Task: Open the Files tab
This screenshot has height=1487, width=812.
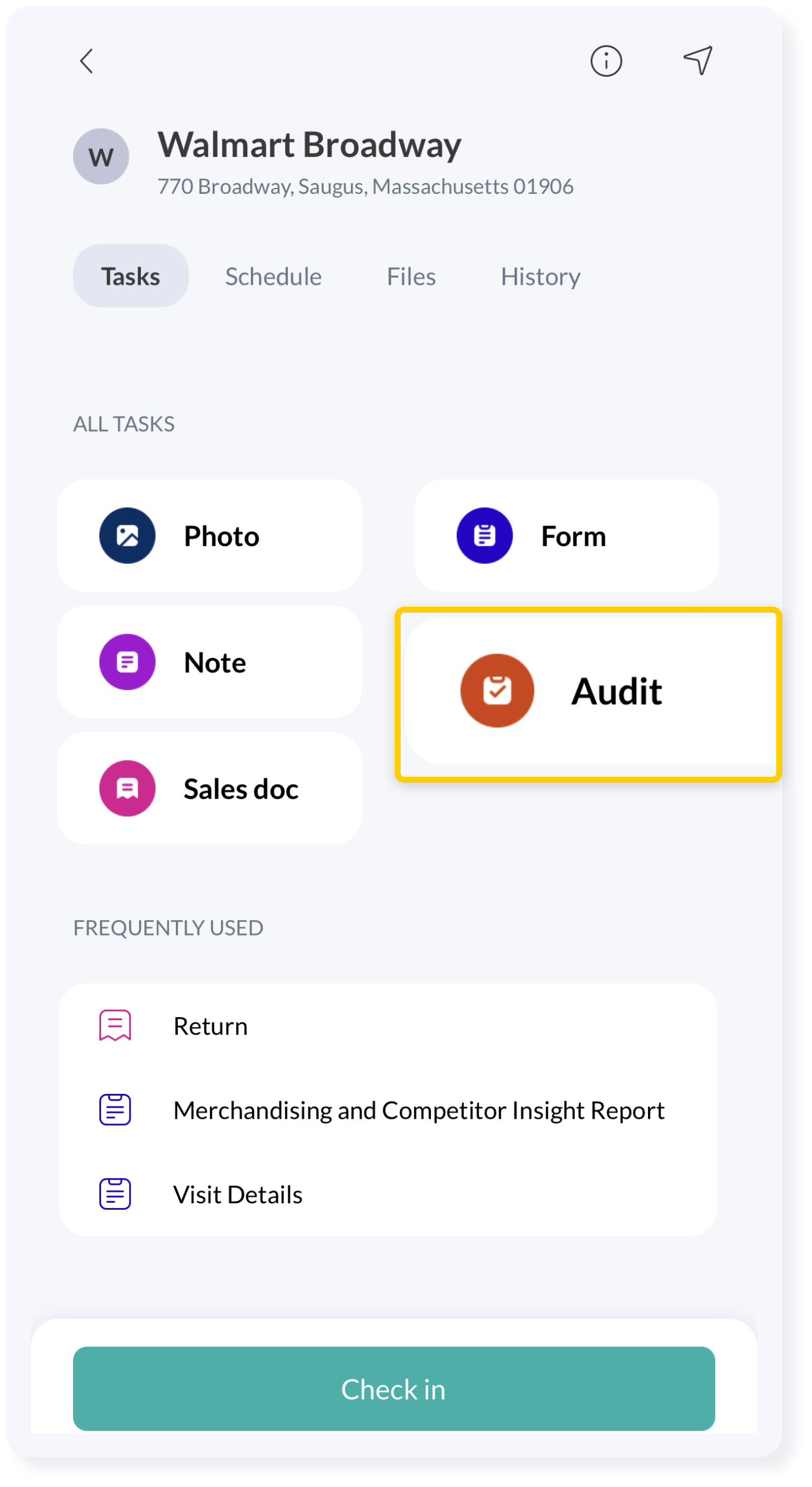Action: 411,277
